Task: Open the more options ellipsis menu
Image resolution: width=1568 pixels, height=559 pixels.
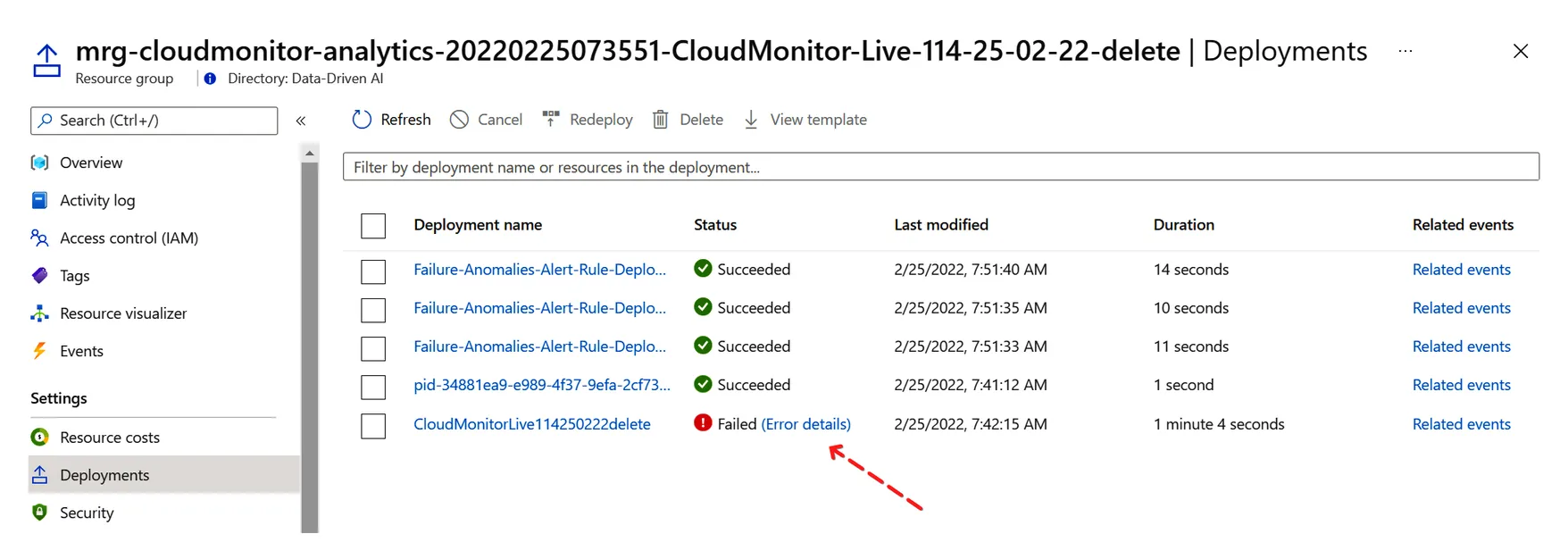Action: coord(1405,51)
